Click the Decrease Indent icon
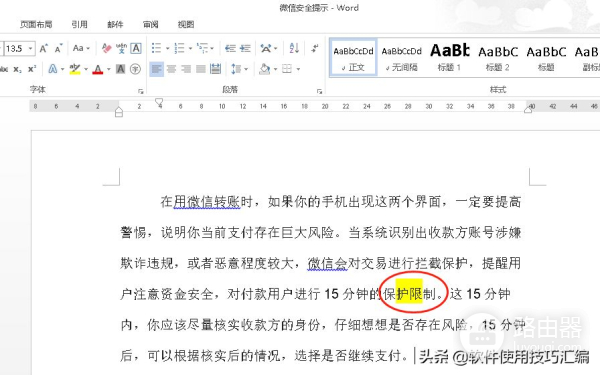 click(230, 48)
